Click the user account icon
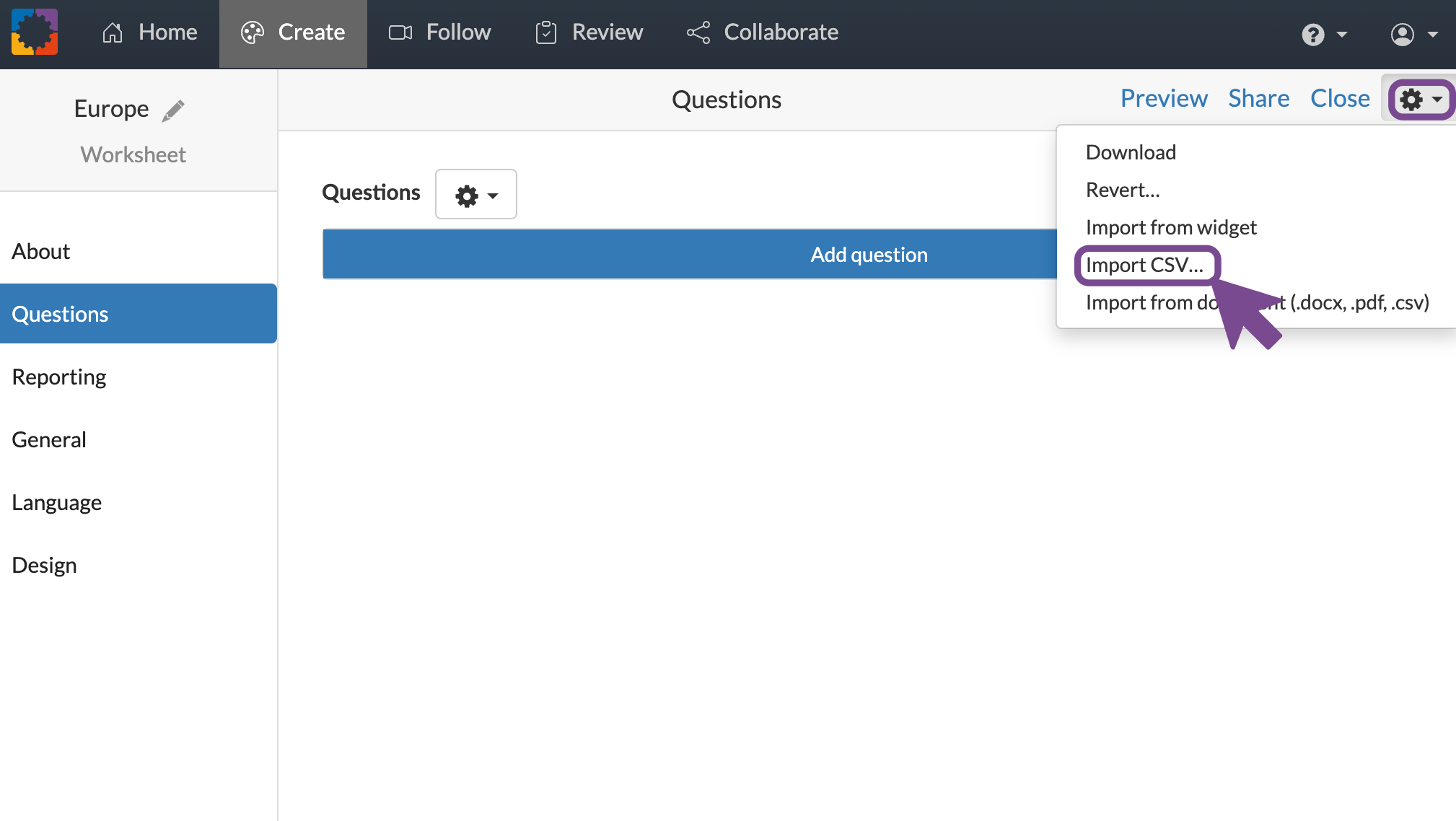Screen dimensions: 1456x821 point(1402,34)
